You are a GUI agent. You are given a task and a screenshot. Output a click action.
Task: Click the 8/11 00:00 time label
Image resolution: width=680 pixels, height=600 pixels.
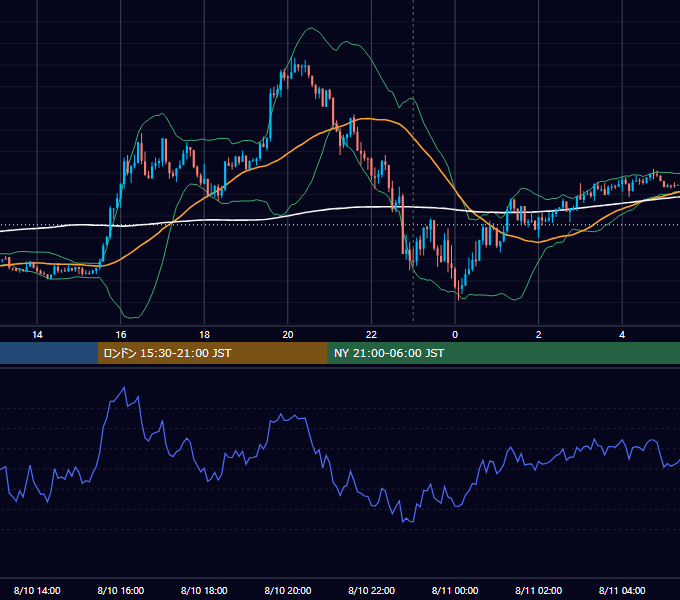[x=455, y=590]
